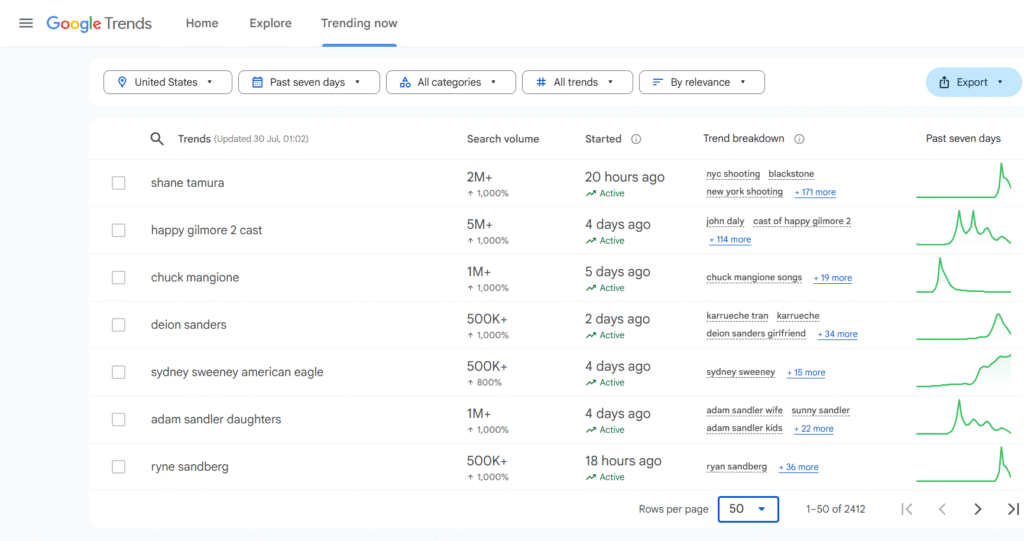Go to the previous page of results
Image resolution: width=1024 pixels, height=541 pixels.
pyautogui.click(x=942, y=509)
